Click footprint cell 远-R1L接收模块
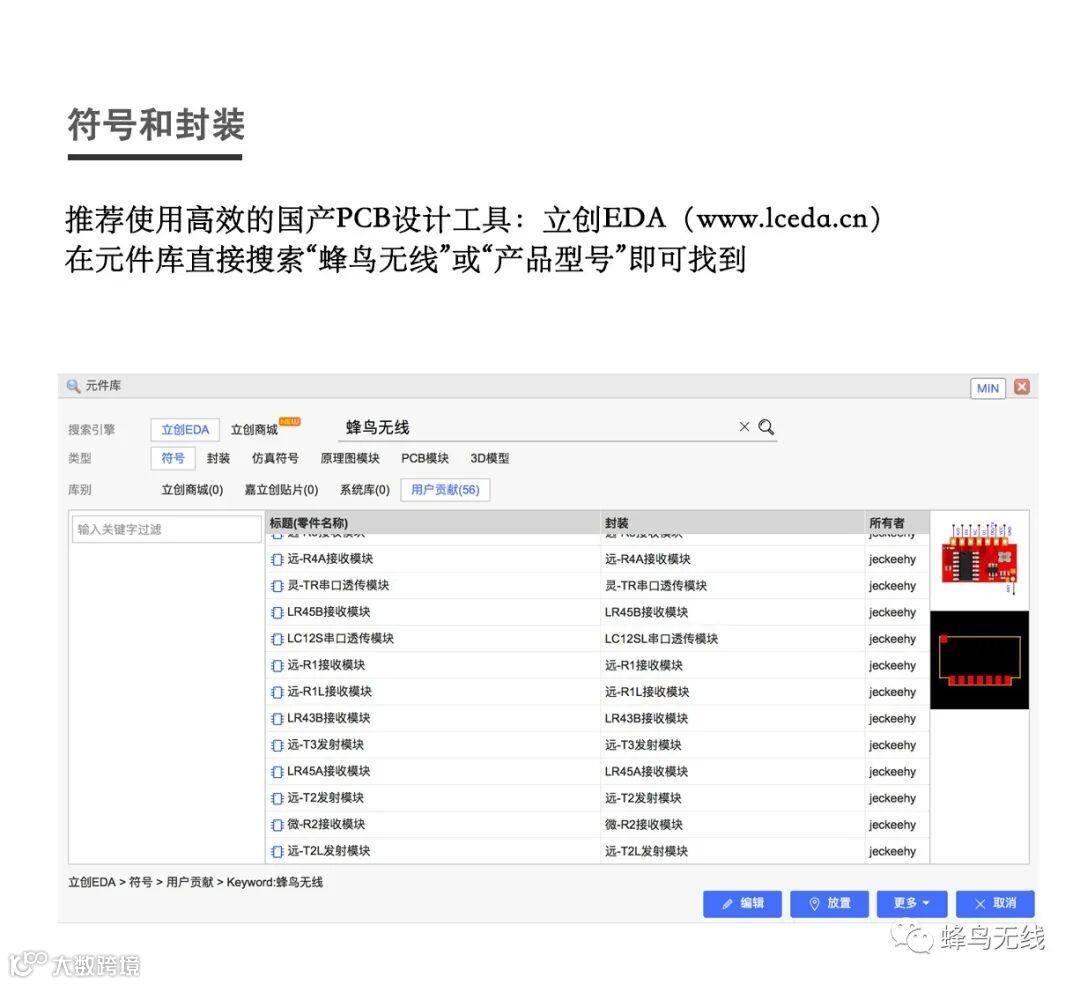 coord(647,692)
